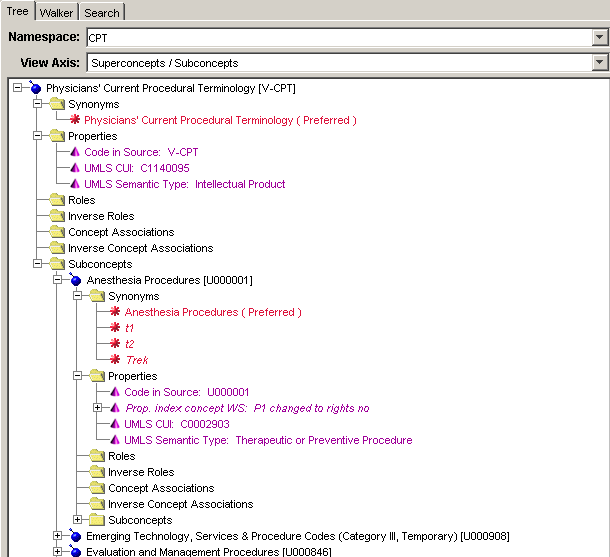Click the View Axis Superconcepts / Subconcepts field

click(340, 63)
